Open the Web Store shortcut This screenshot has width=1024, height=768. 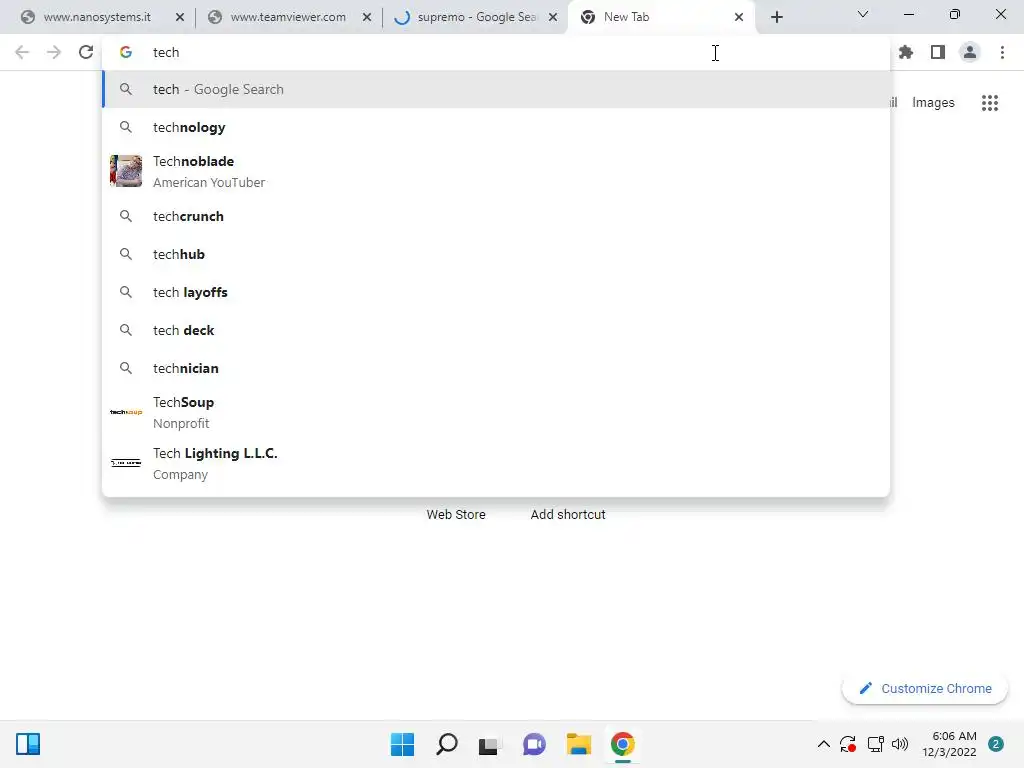pyautogui.click(x=456, y=515)
